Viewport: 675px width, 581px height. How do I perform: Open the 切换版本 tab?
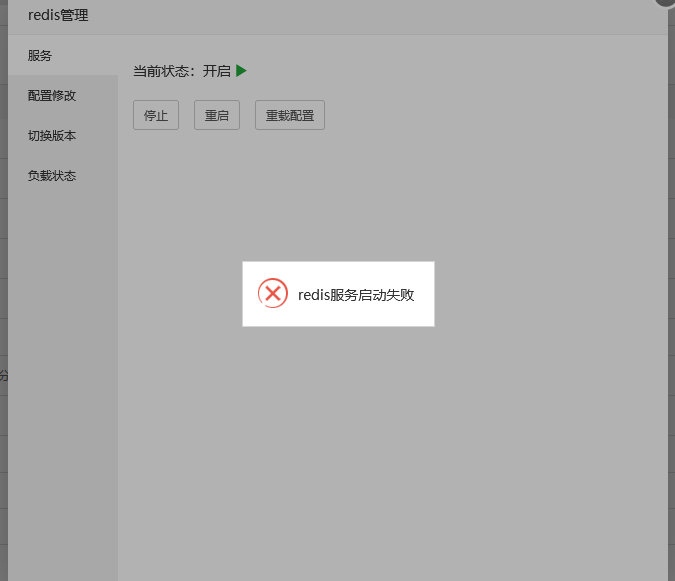pos(63,136)
